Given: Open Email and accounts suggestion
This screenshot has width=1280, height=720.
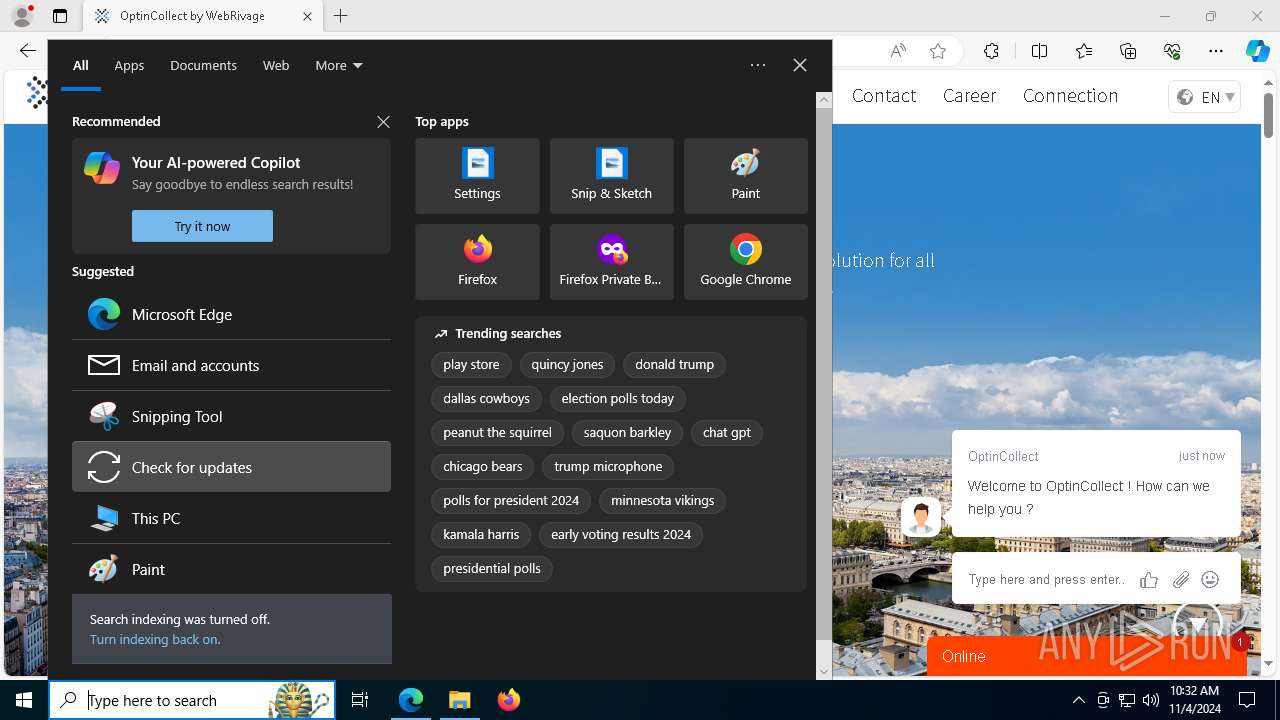Looking at the screenshot, I should click(231, 365).
